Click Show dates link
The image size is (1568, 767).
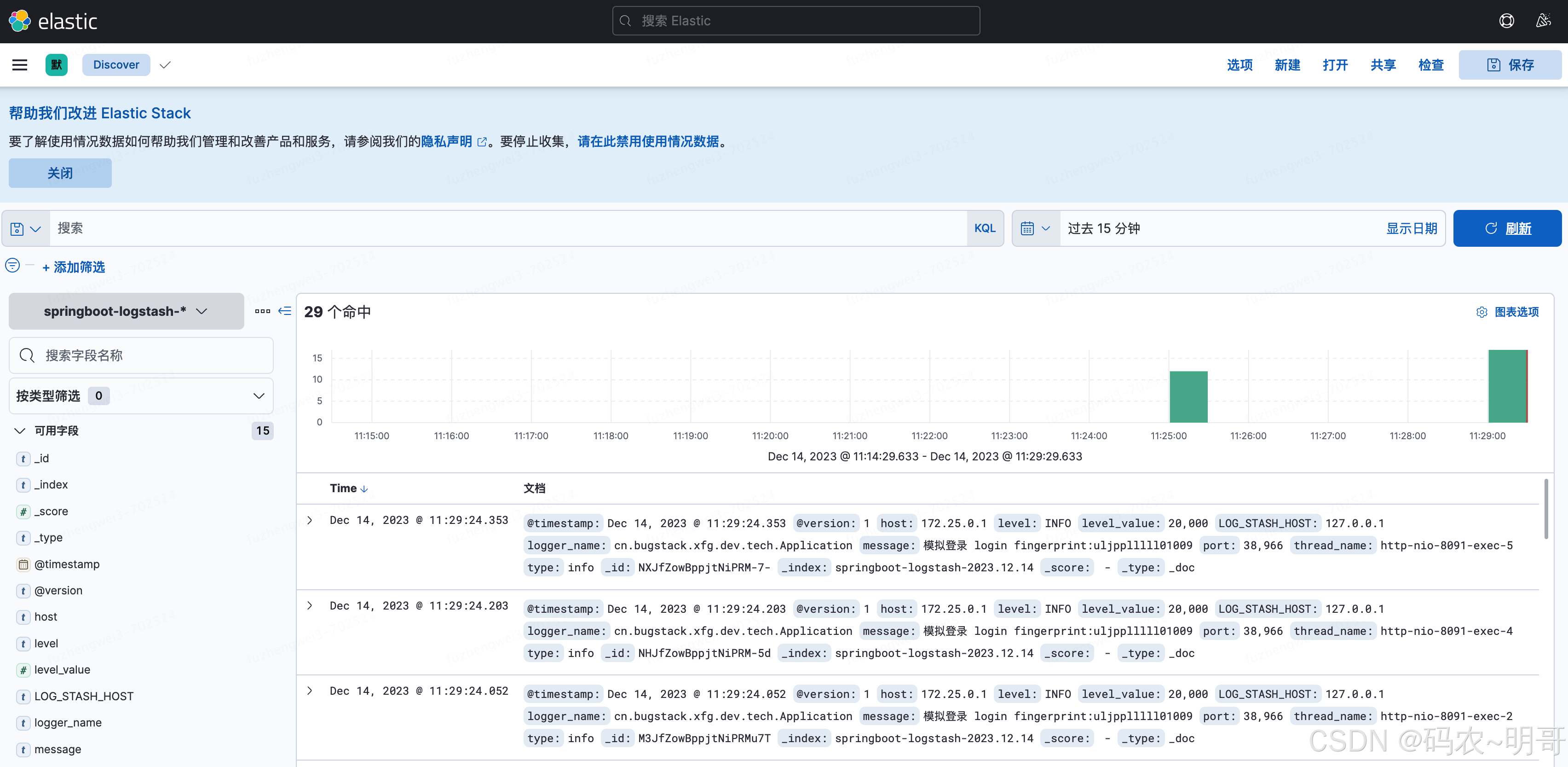click(x=1412, y=228)
